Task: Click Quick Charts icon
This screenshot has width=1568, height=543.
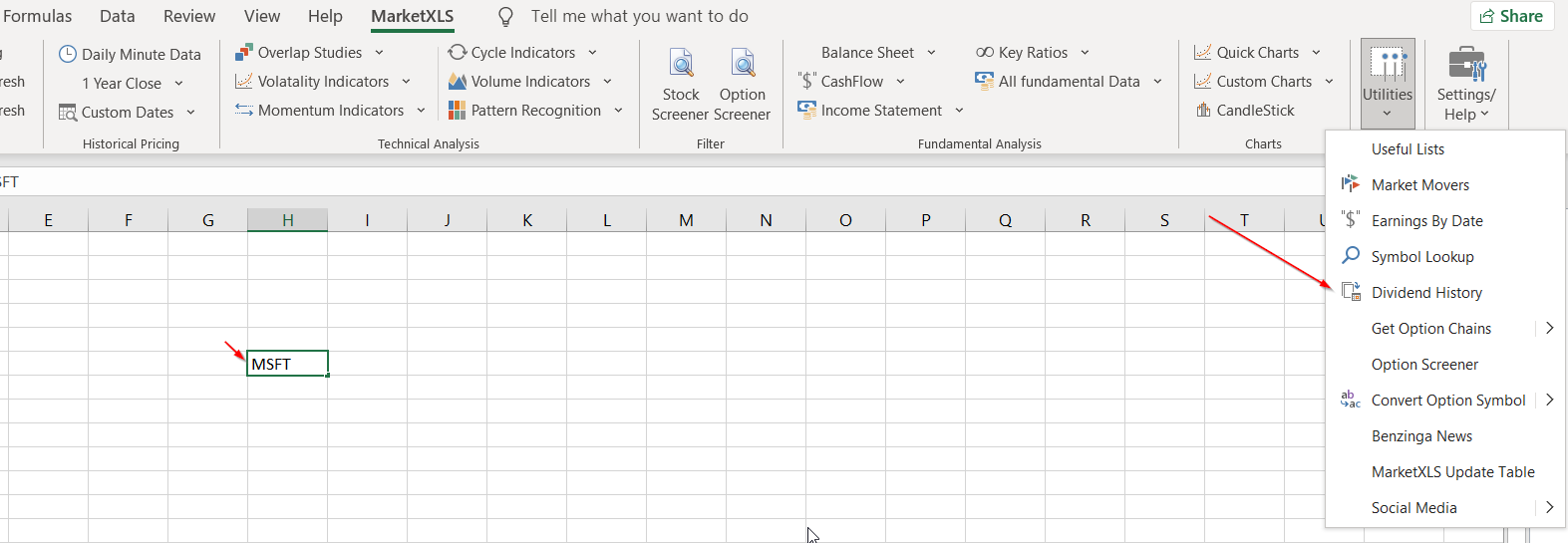Action: pos(1203,52)
